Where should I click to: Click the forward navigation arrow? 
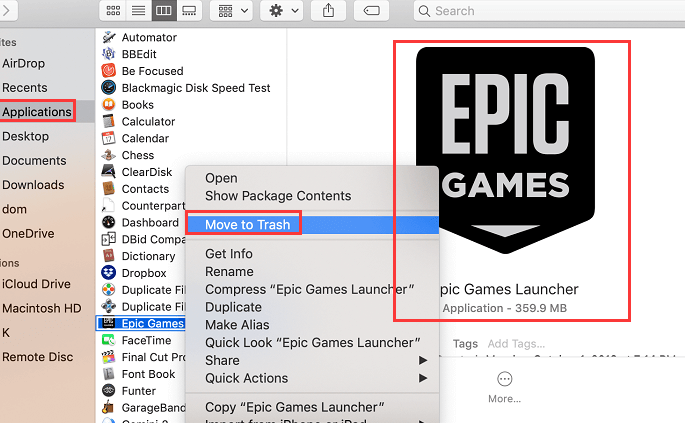[x=6, y=10]
